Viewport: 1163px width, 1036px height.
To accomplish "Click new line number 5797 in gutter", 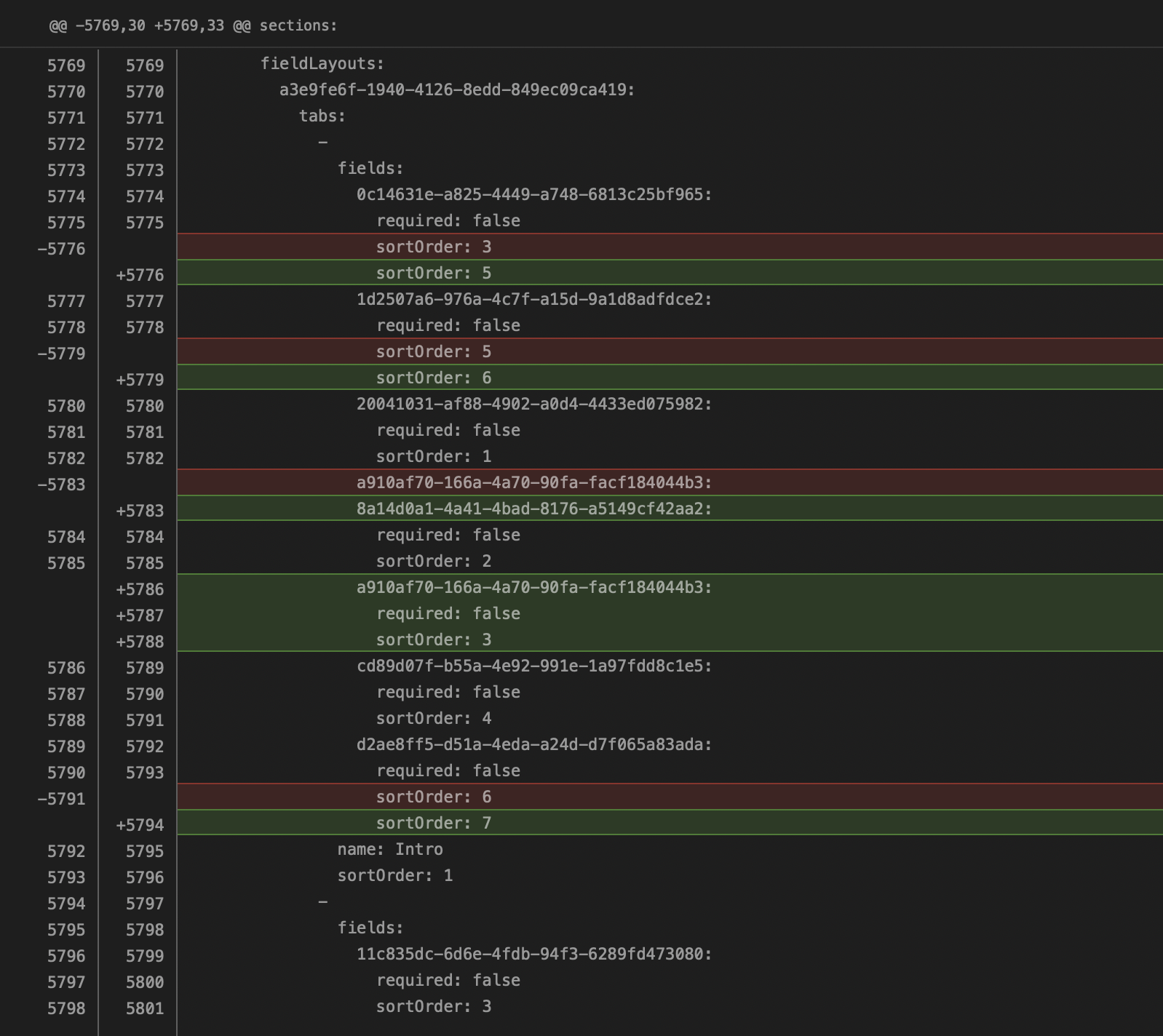I will (x=145, y=904).
